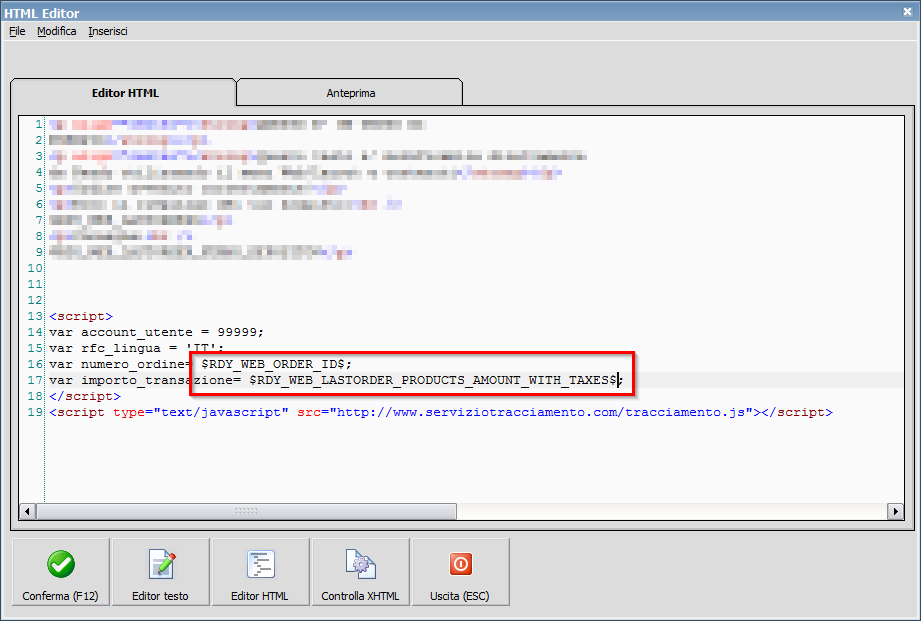Open the File menu

coord(16,31)
